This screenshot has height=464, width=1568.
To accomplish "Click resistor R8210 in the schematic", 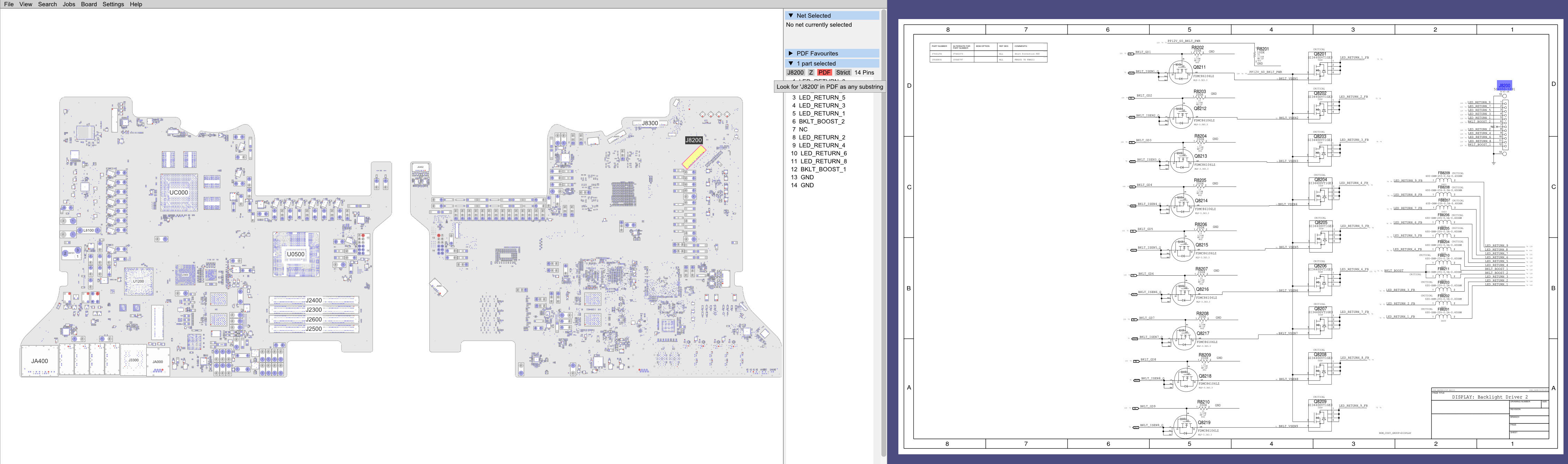I will click(x=1203, y=403).
